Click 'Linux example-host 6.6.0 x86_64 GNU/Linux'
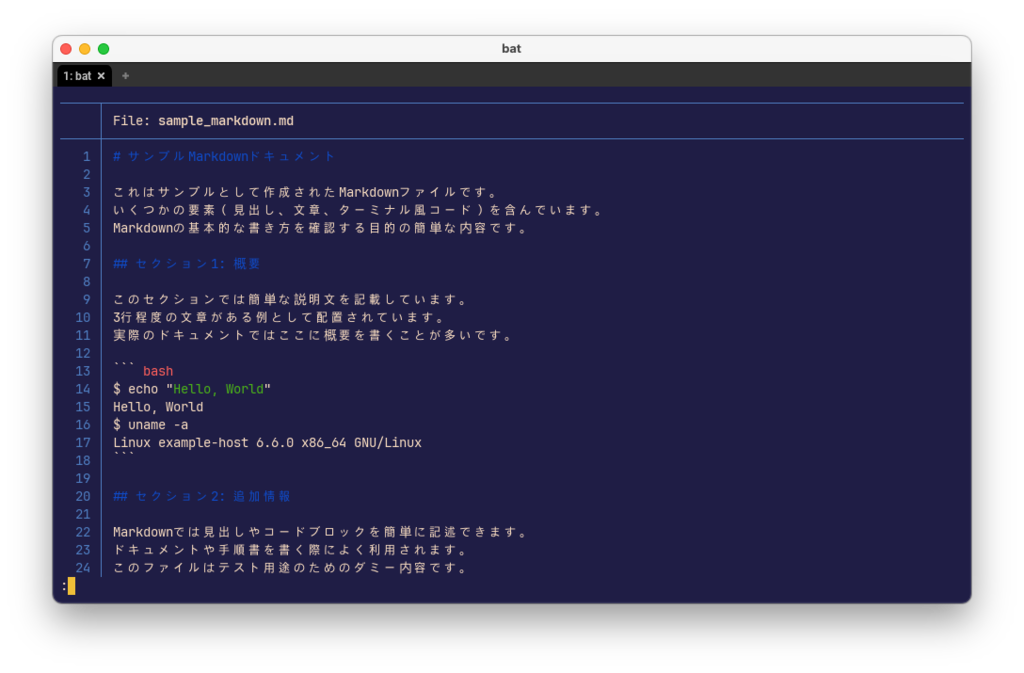1024x673 pixels. point(267,443)
